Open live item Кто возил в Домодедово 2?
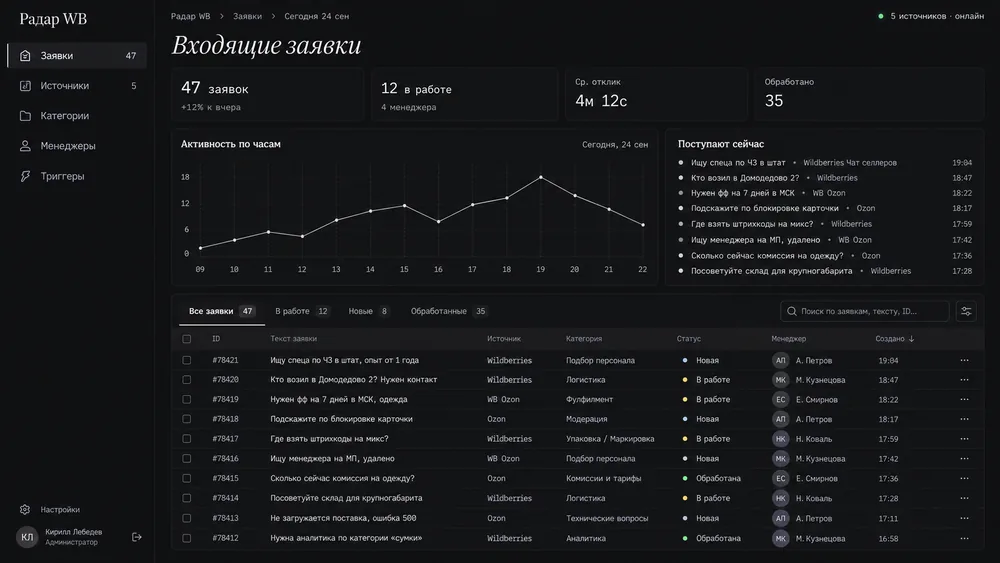 (745, 178)
